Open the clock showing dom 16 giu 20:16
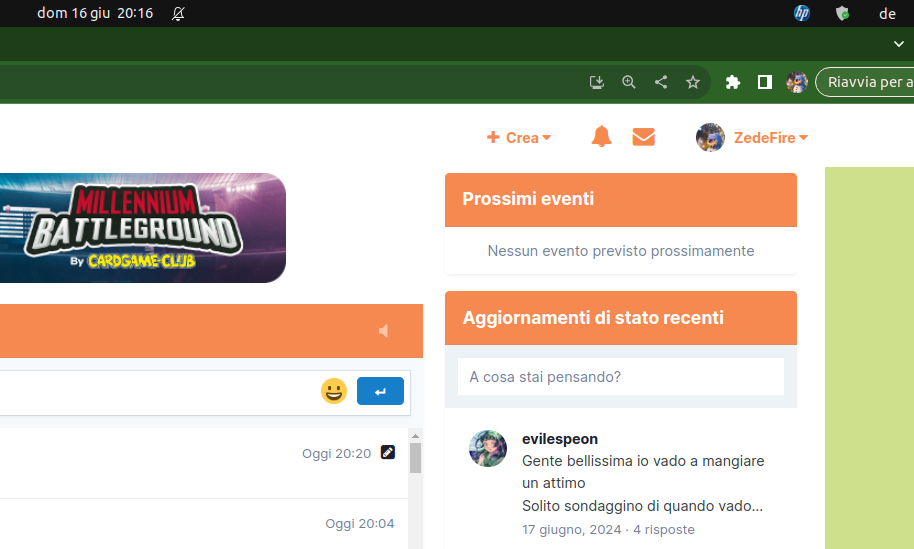The height and width of the screenshot is (549, 914). (95, 13)
